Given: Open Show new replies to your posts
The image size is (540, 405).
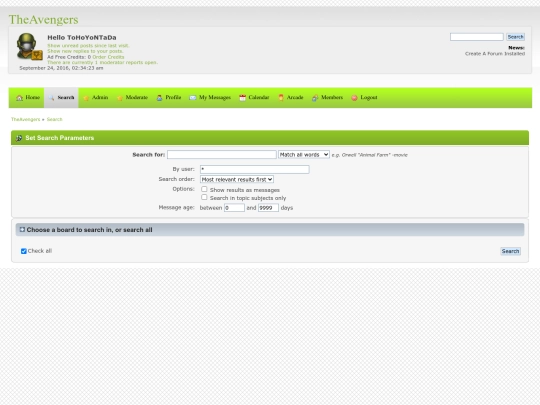Looking at the screenshot, I should [x=85, y=51].
